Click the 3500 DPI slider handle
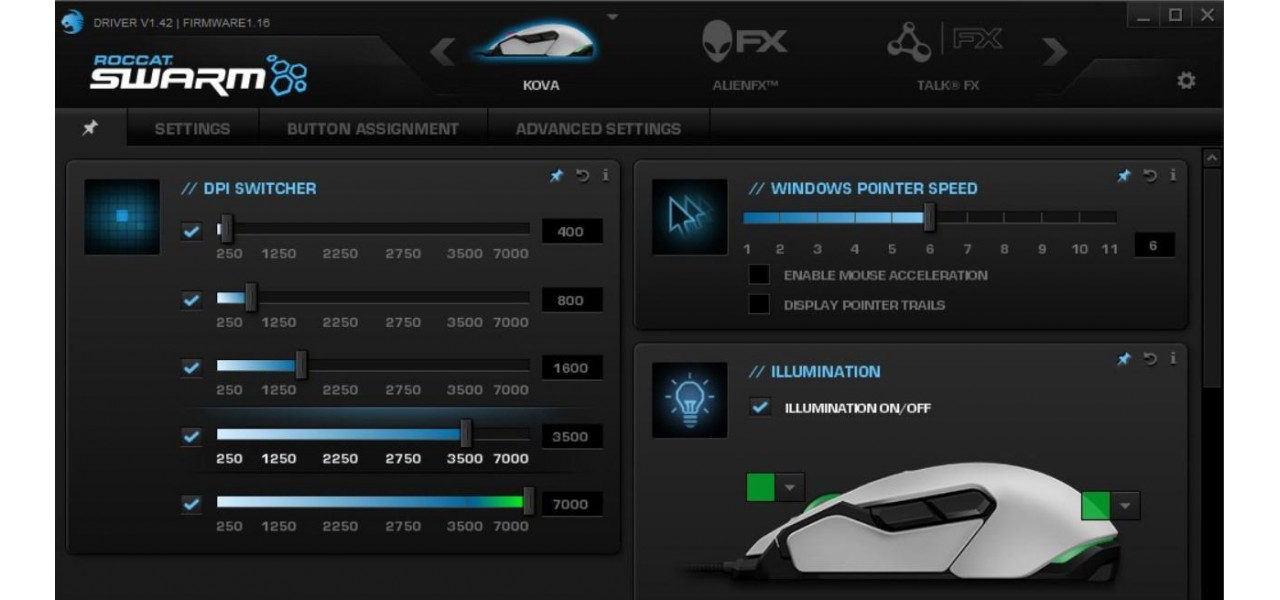The image size is (1280, 600). point(465,434)
